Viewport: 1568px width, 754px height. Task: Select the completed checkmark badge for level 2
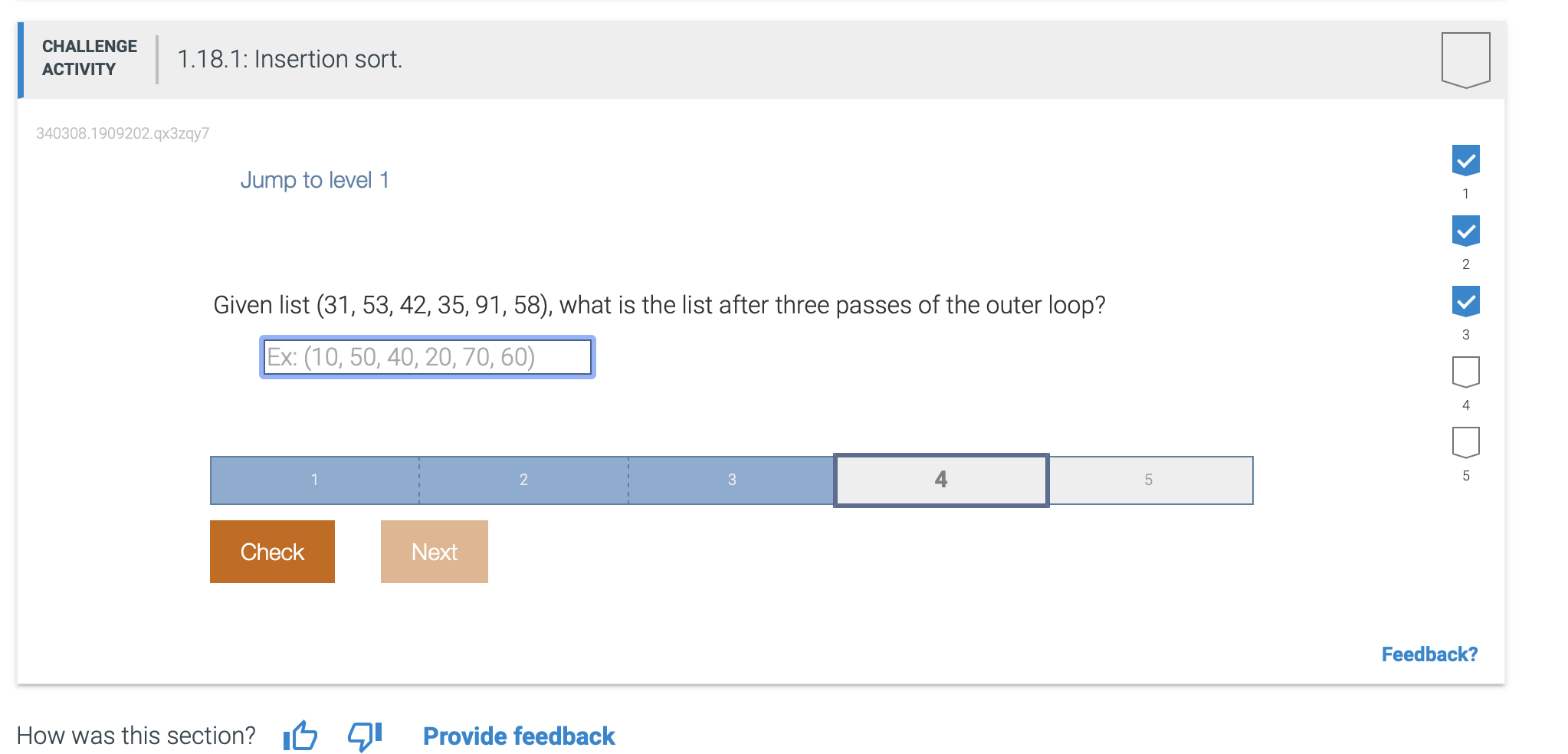click(1465, 230)
